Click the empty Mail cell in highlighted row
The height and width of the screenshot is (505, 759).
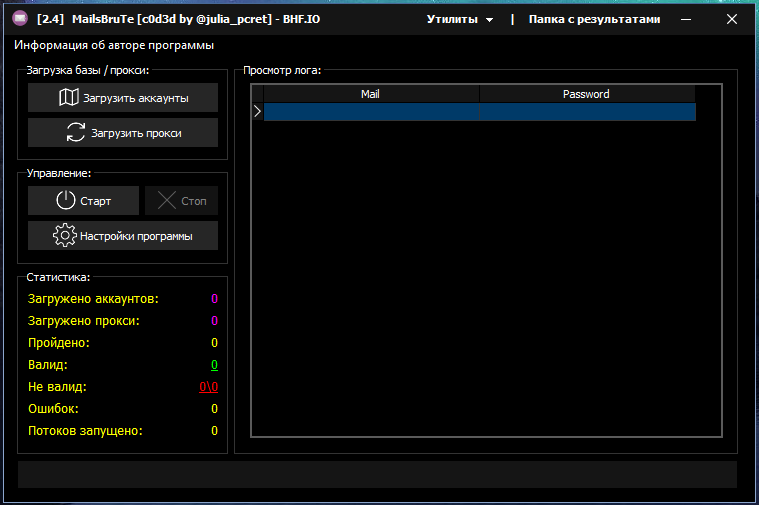[371, 112]
